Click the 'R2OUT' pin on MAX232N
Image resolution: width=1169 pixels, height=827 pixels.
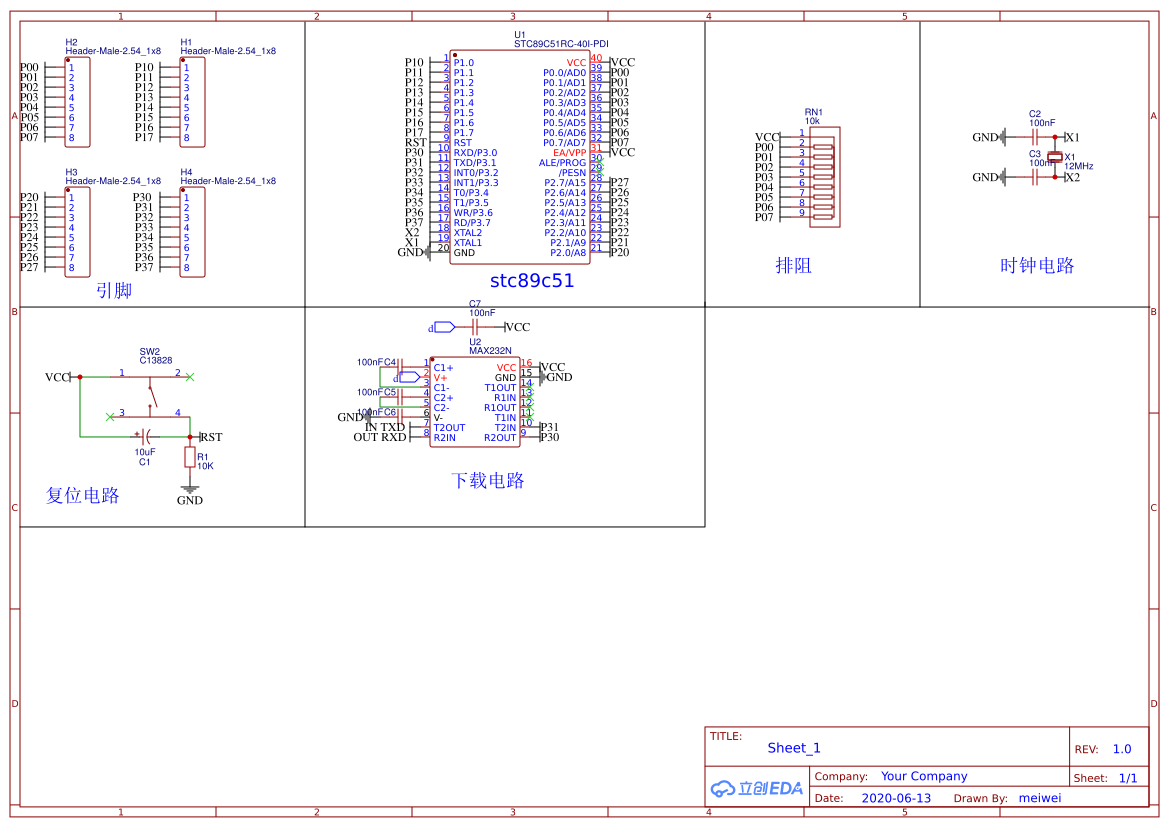[500, 438]
